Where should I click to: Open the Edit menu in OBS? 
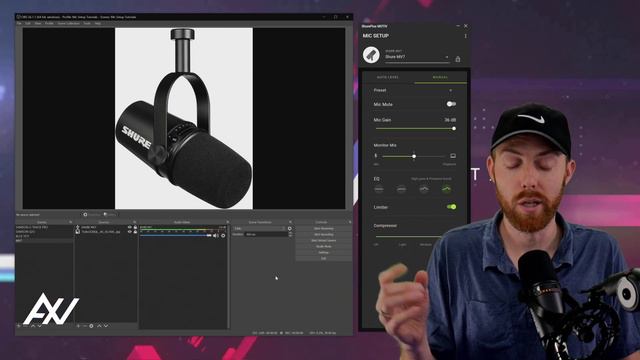(28, 23)
